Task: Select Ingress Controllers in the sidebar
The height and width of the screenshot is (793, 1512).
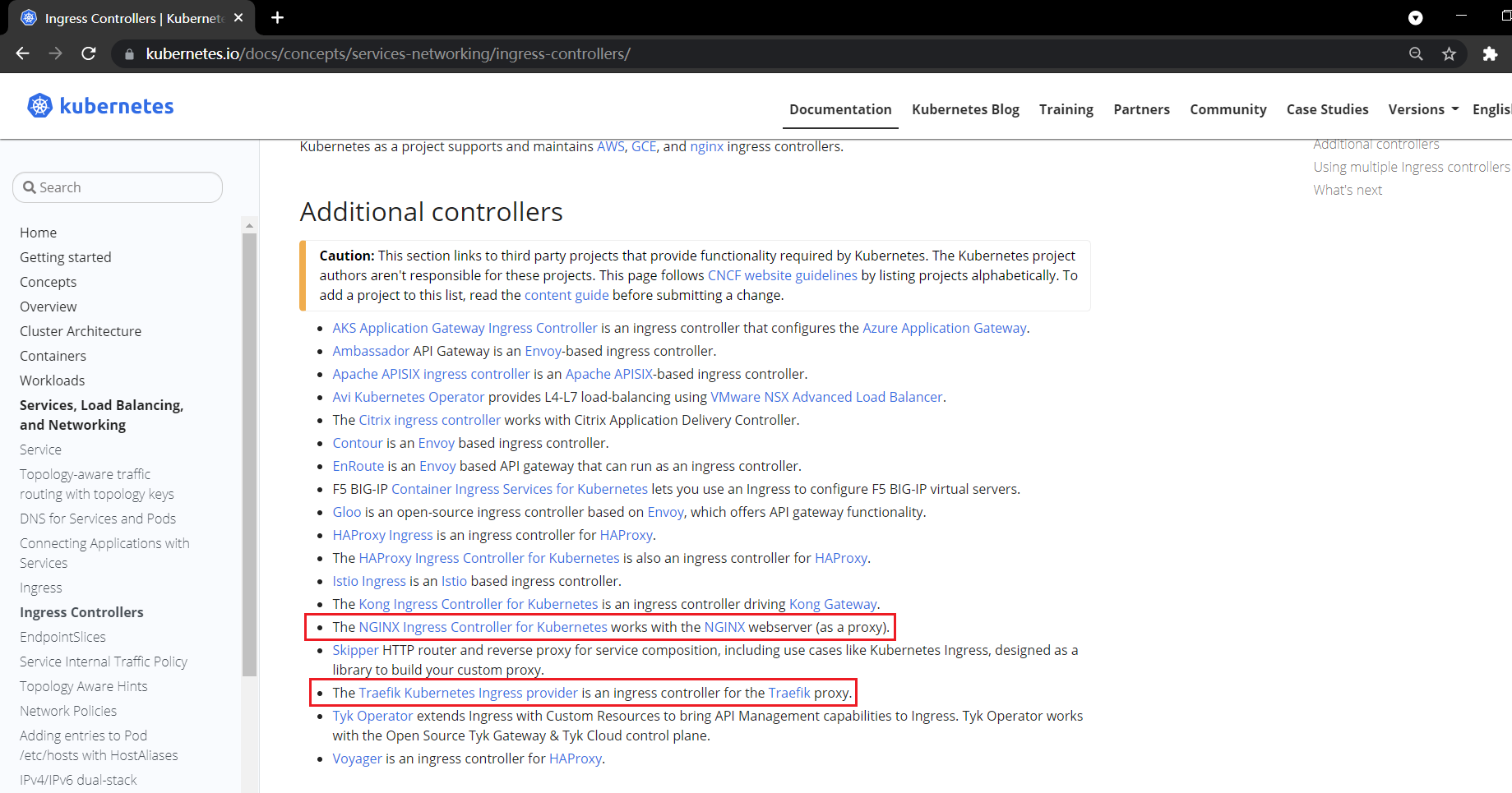Action: [81, 612]
